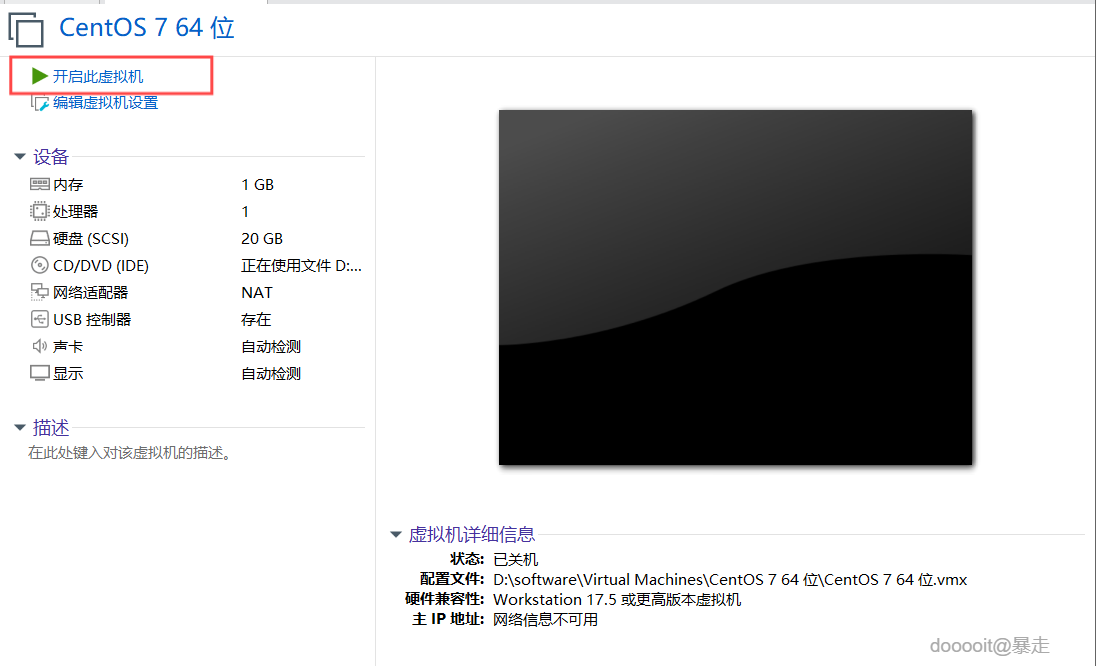Select 硬盘 (SCSI) device label
The width and height of the screenshot is (1096, 666).
[x=91, y=238]
